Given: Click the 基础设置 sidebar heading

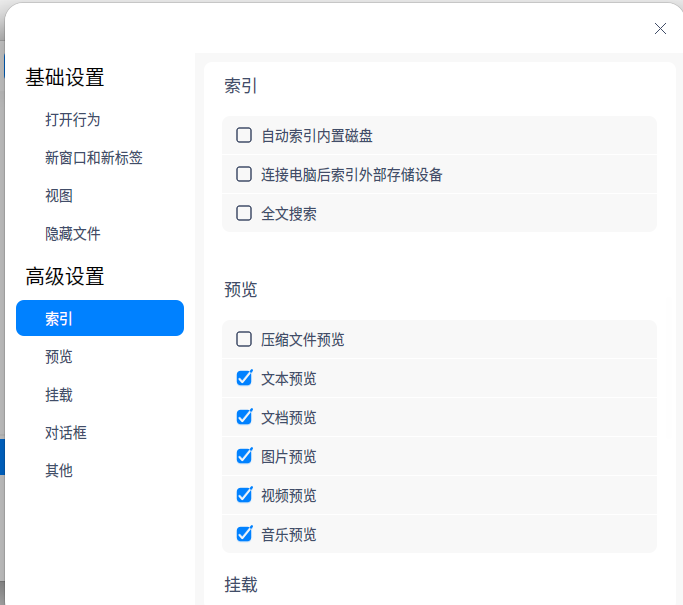Looking at the screenshot, I should tap(65, 78).
